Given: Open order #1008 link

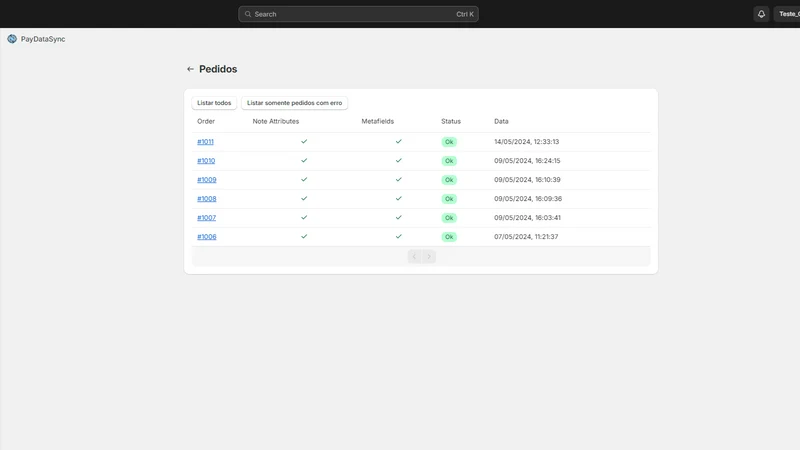Looking at the screenshot, I should (207, 198).
